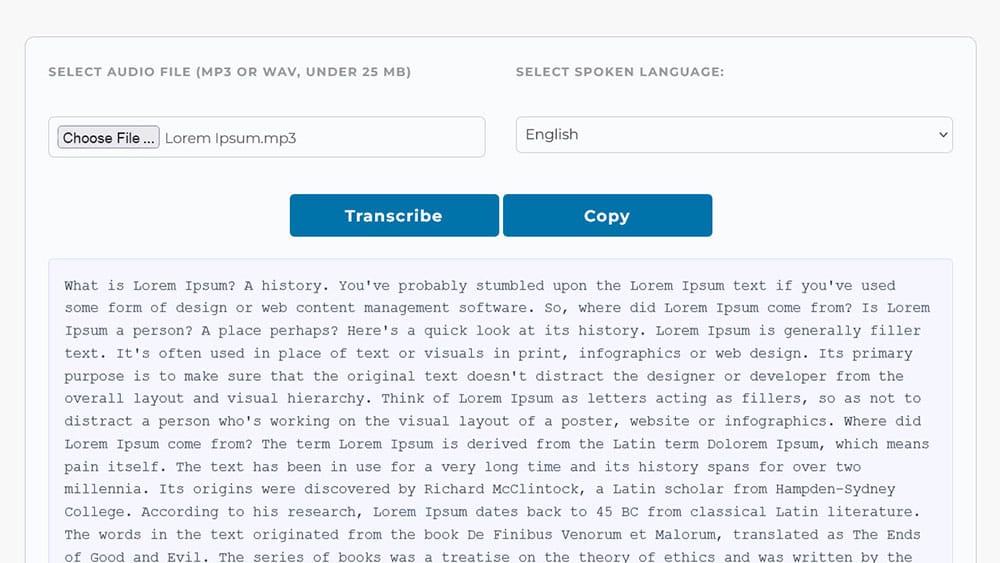Click the Transcribe button
Screen dimensions: 1000x563
394,216
